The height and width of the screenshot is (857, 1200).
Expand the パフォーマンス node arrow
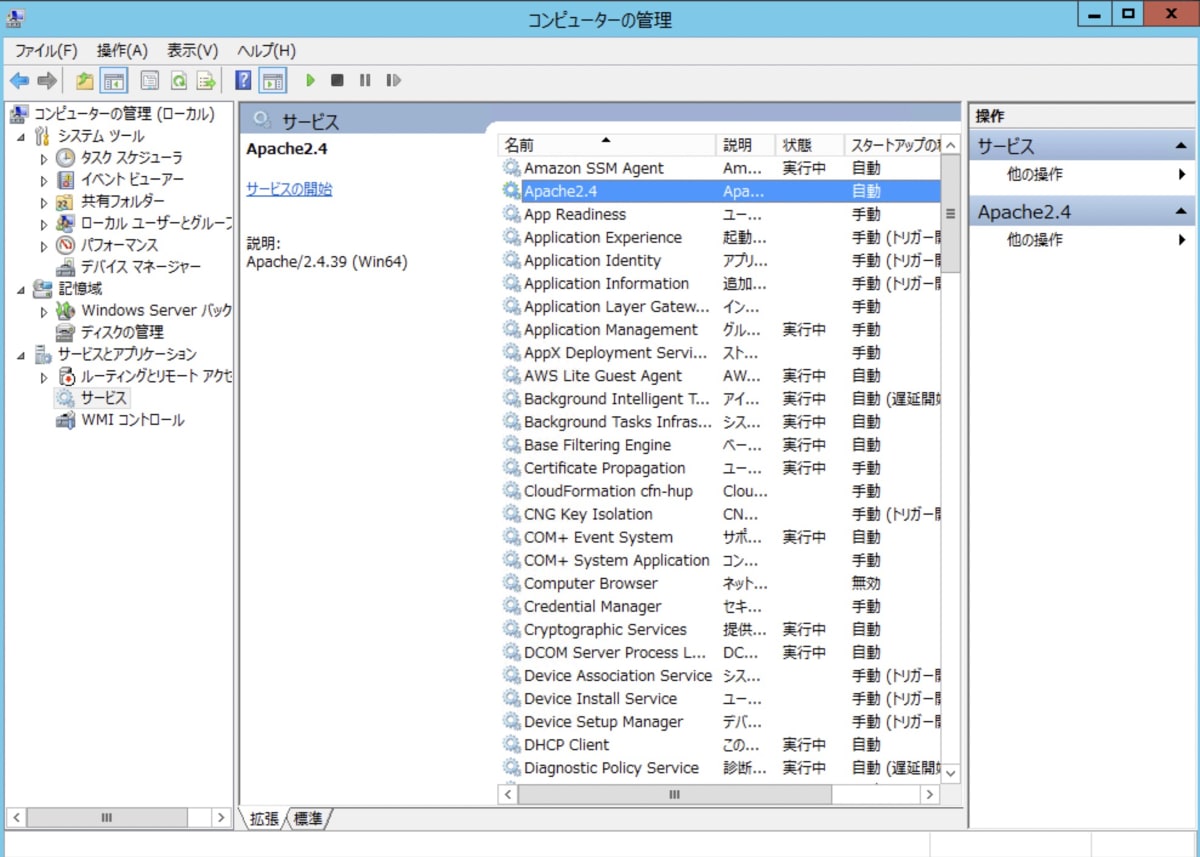click(43, 245)
